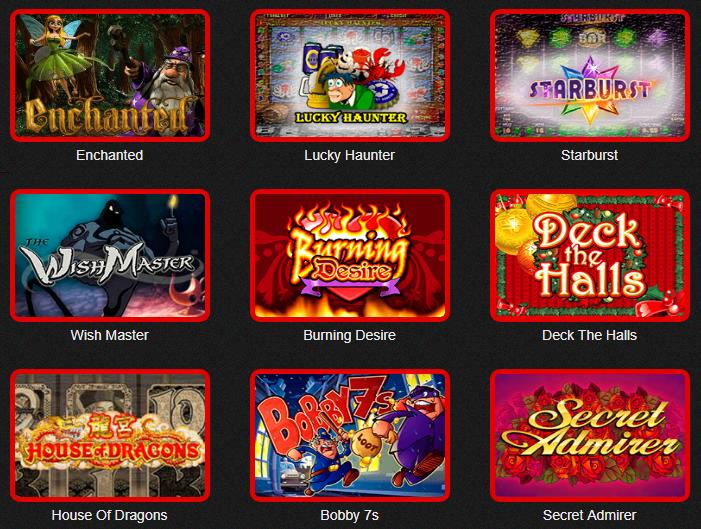The width and height of the screenshot is (701, 529).
Task: Click the Lucky Haunter text label
Action: click(x=350, y=155)
